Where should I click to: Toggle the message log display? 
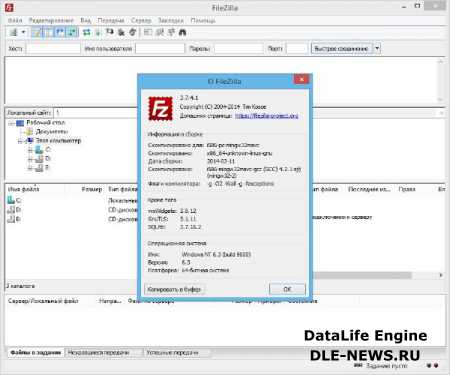36,32
